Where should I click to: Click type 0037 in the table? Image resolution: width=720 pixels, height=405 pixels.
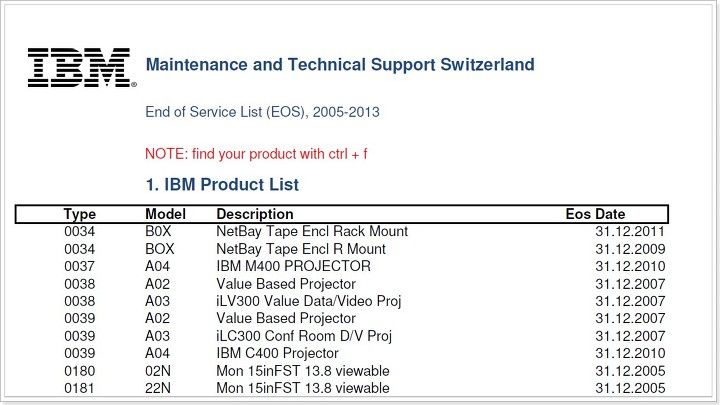coord(79,266)
